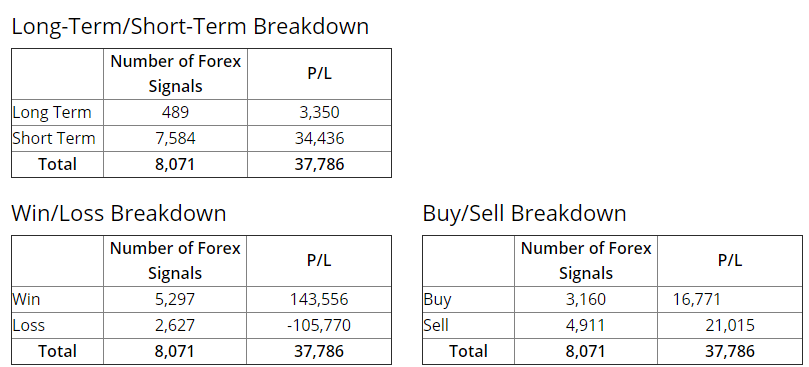Click Sell P/L value 21,015
Image resolution: width=809 pixels, height=367 pixels.
point(730,325)
